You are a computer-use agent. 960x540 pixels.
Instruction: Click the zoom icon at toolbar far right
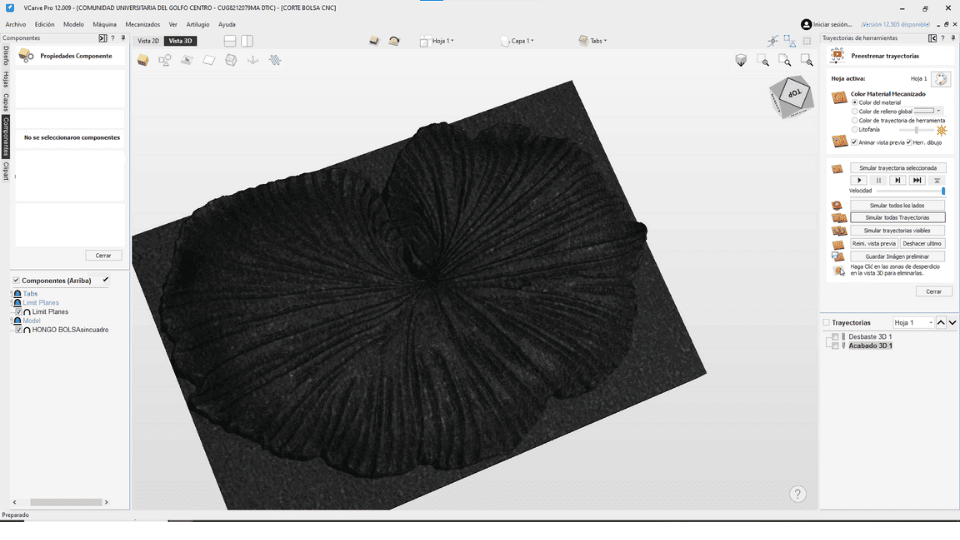point(807,60)
